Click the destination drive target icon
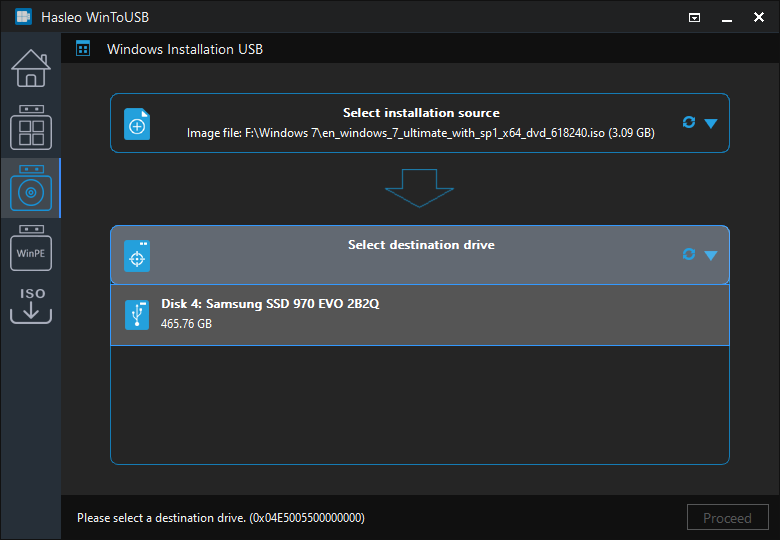Image resolution: width=780 pixels, height=540 pixels. (137, 256)
